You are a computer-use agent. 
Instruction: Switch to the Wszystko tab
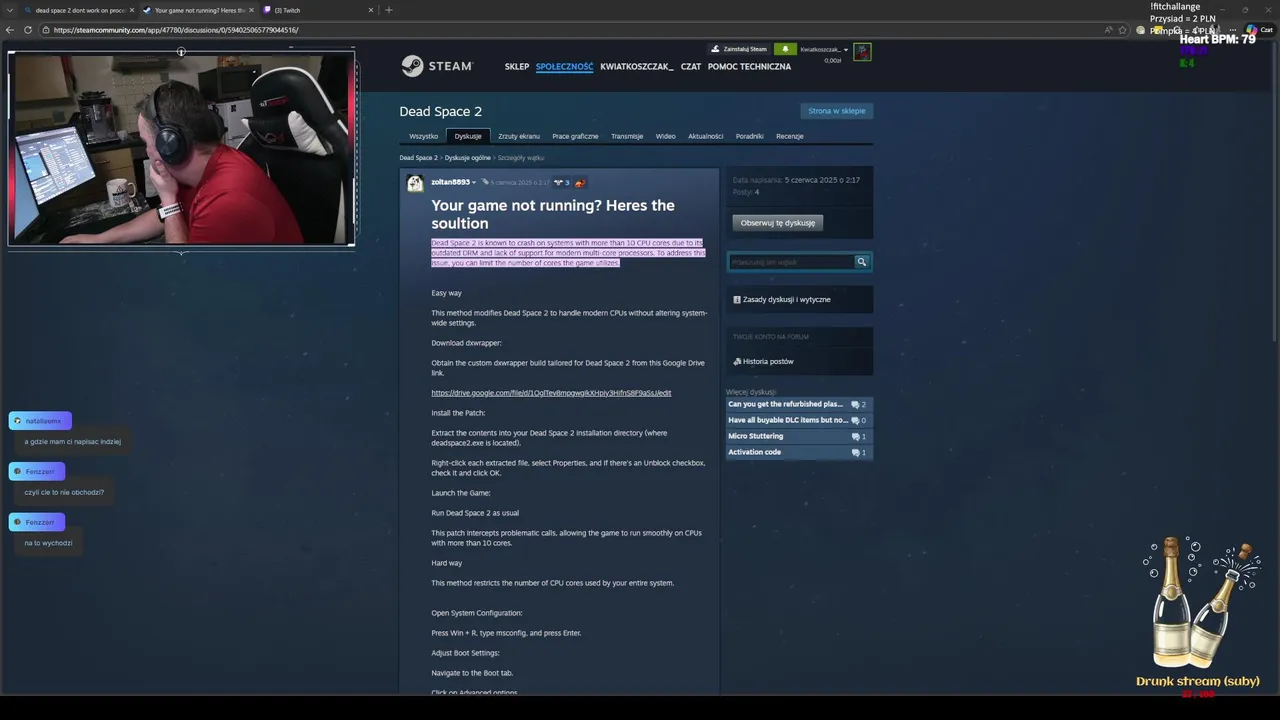[x=423, y=136]
